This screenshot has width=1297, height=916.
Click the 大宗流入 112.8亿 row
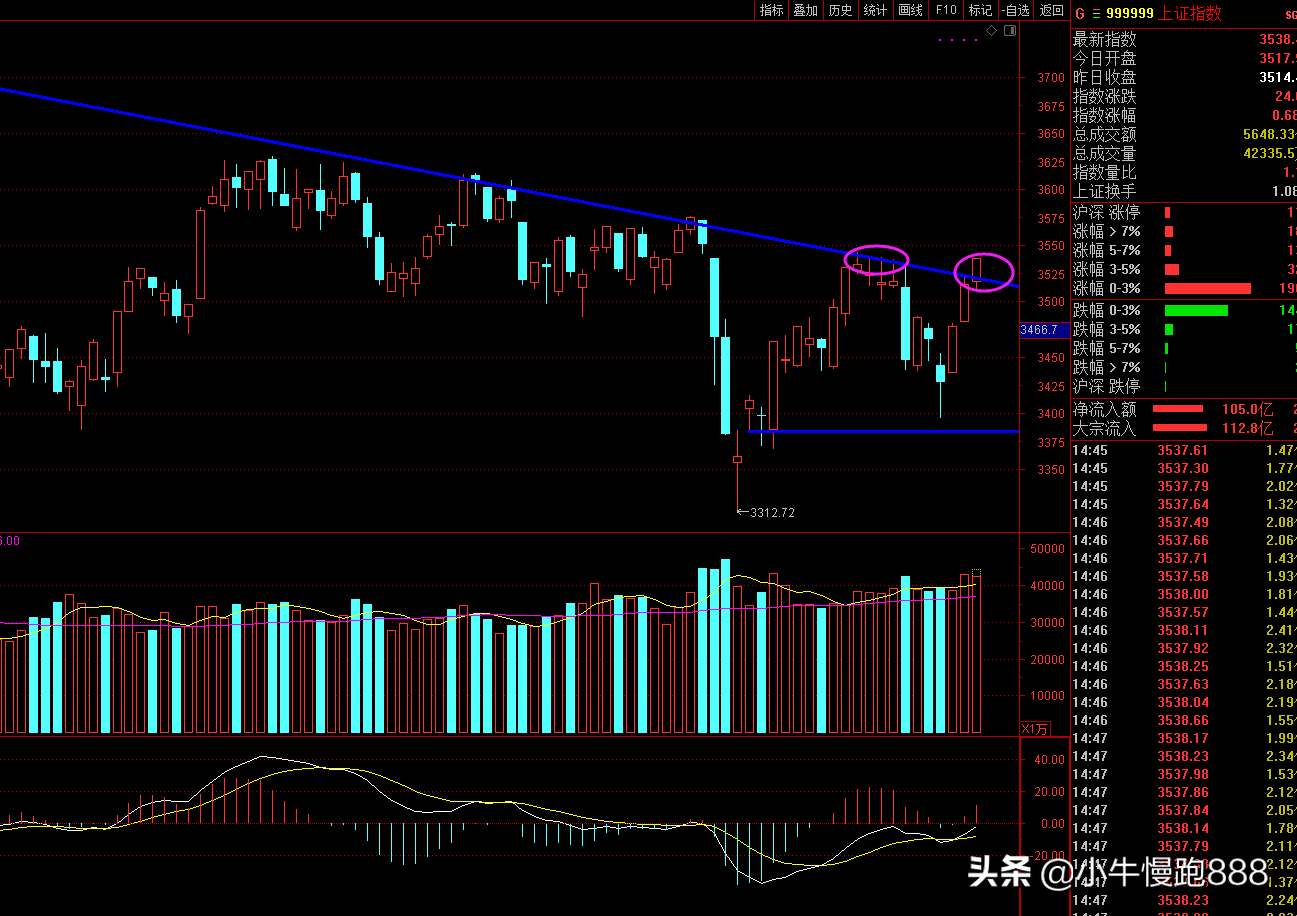click(1184, 428)
